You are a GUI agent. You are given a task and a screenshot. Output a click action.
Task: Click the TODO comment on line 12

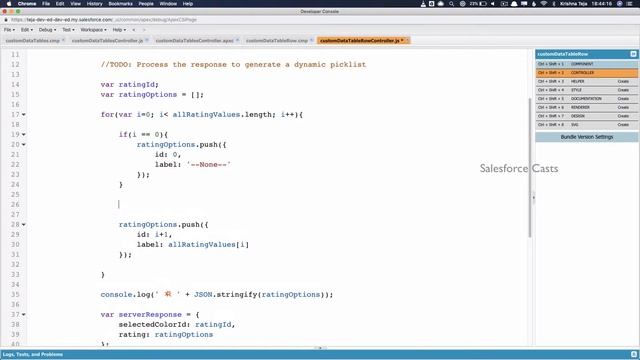tap(233, 64)
